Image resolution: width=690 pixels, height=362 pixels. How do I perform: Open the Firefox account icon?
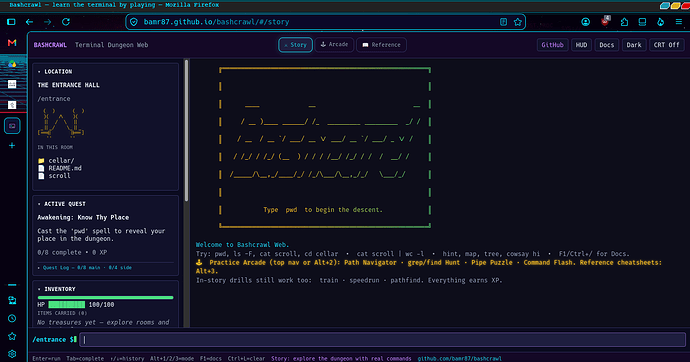point(585,22)
